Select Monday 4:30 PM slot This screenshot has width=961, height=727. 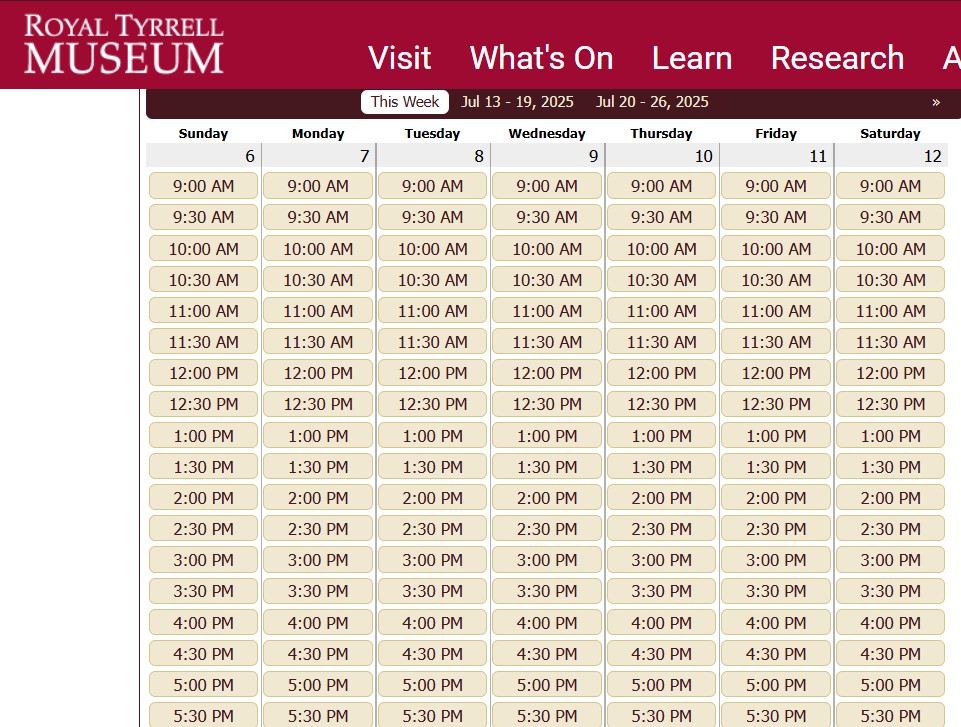point(318,654)
